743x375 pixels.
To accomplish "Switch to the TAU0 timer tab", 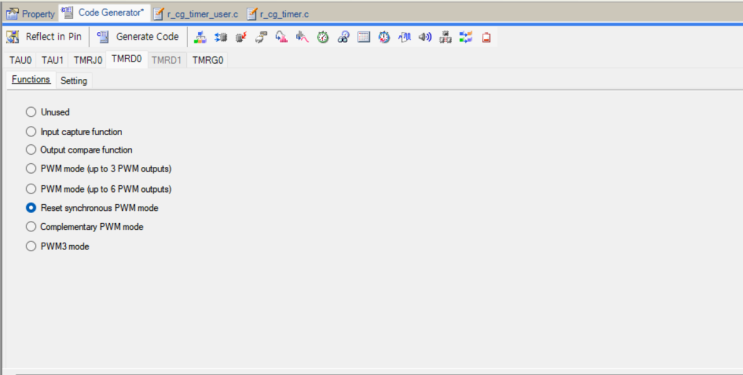I will pyautogui.click(x=20, y=60).
